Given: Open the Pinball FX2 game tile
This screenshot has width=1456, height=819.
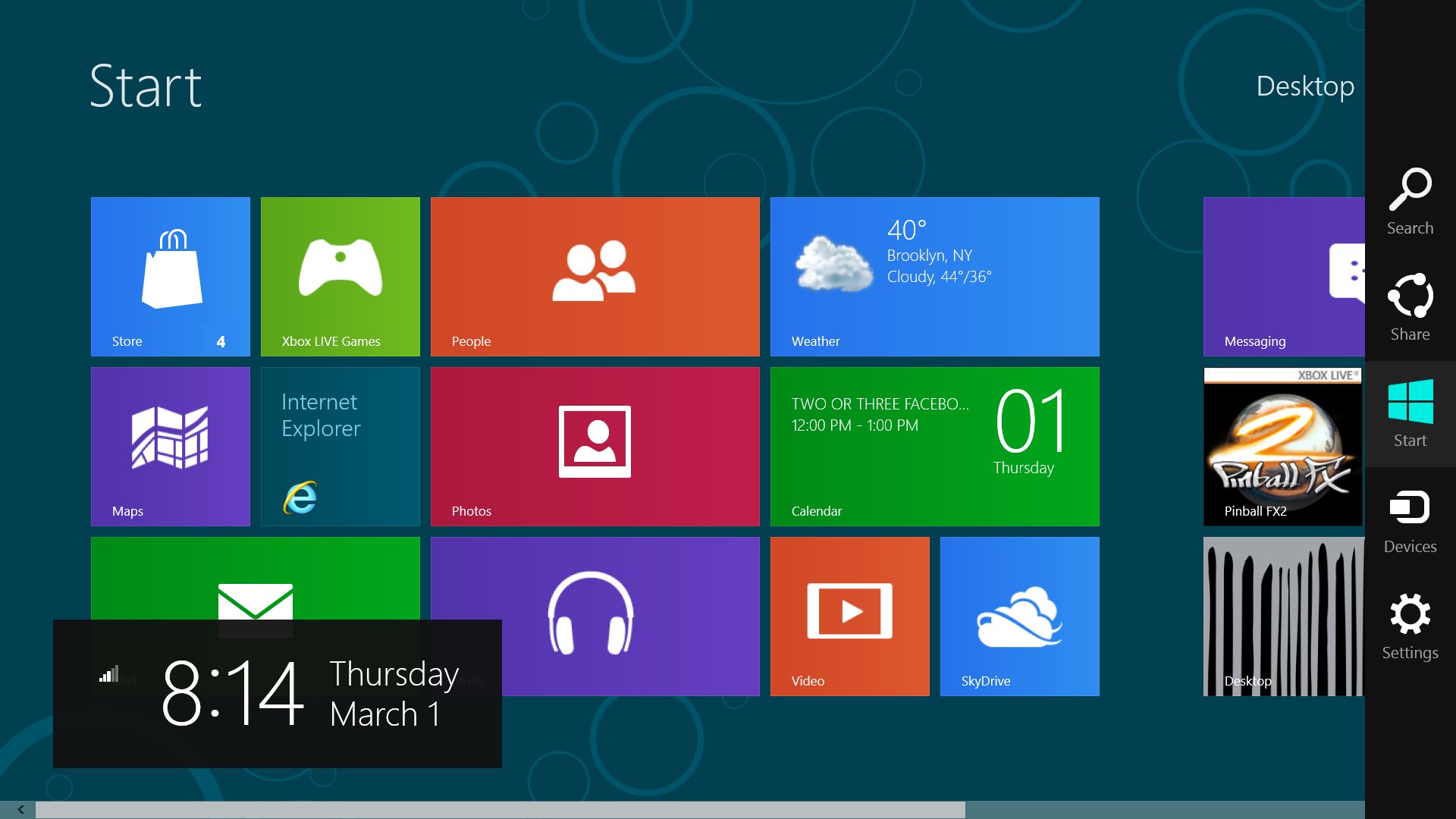Looking at the screenshot, I should pos(1282,446).
